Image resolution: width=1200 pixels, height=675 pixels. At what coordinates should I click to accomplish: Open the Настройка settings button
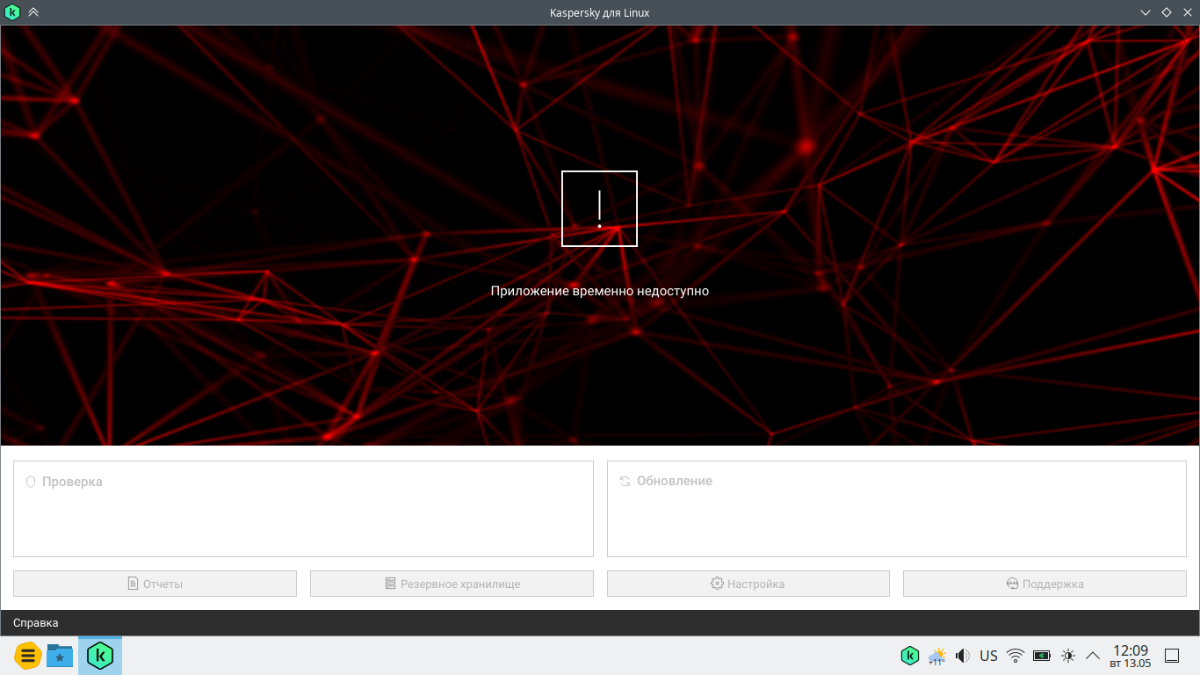click(x=748, y=584)
